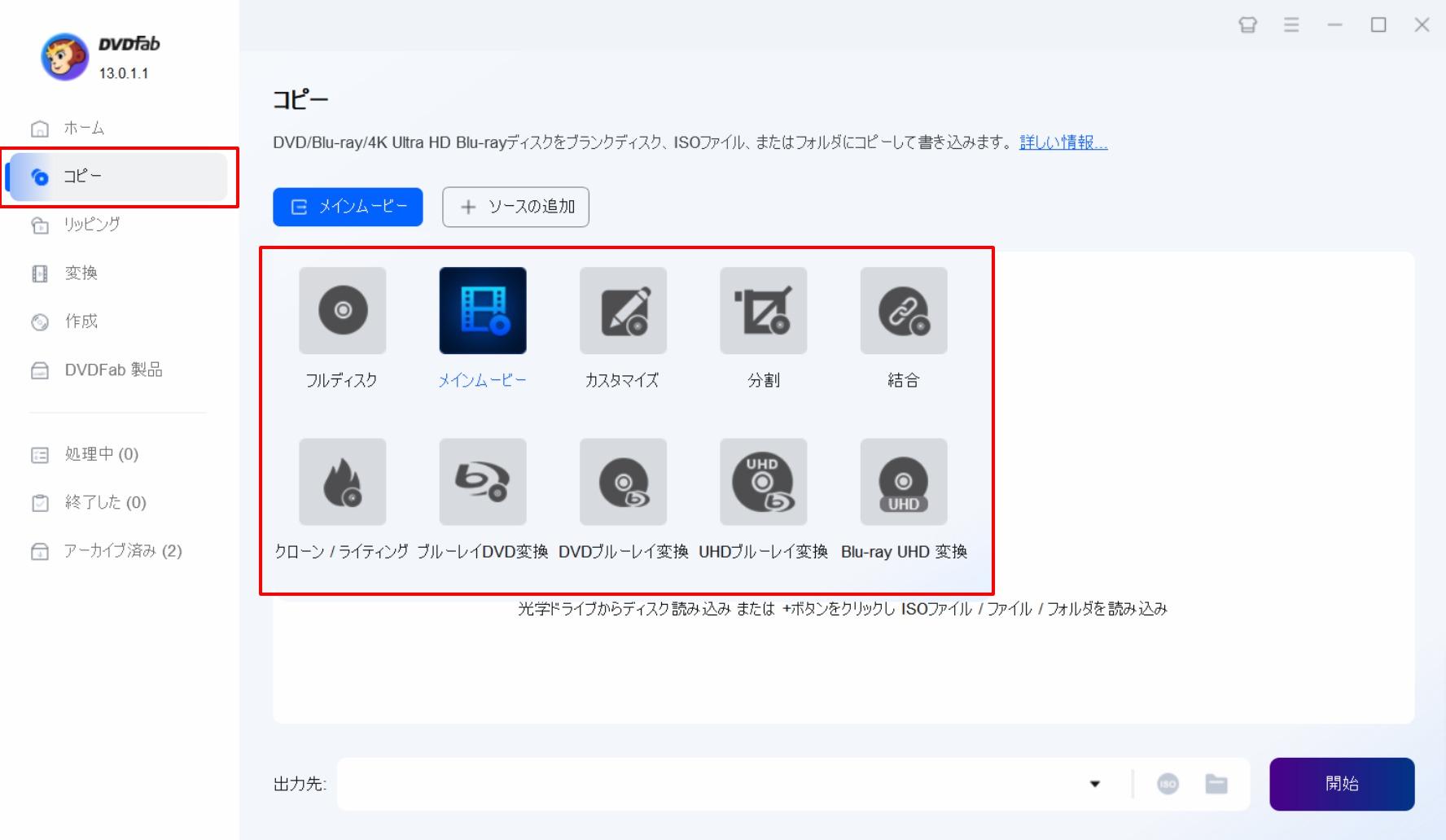The image size is (1446, 840).
Task: View the 終了した (0) task list
Action: tap(119, 502)
